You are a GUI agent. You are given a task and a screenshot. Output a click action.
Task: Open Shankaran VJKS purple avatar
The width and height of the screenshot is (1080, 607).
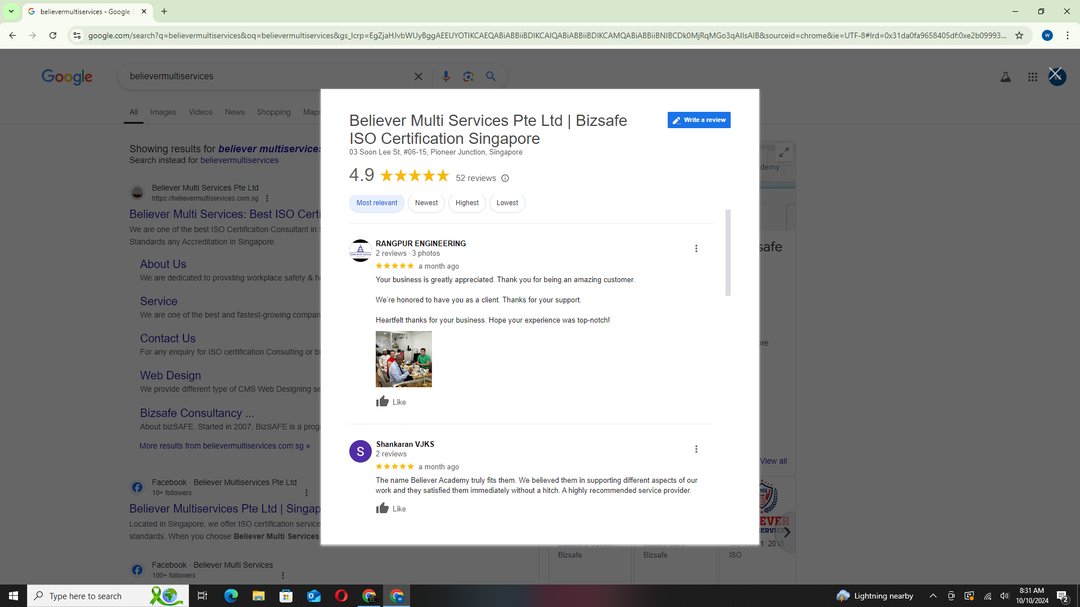pos(360,451)
